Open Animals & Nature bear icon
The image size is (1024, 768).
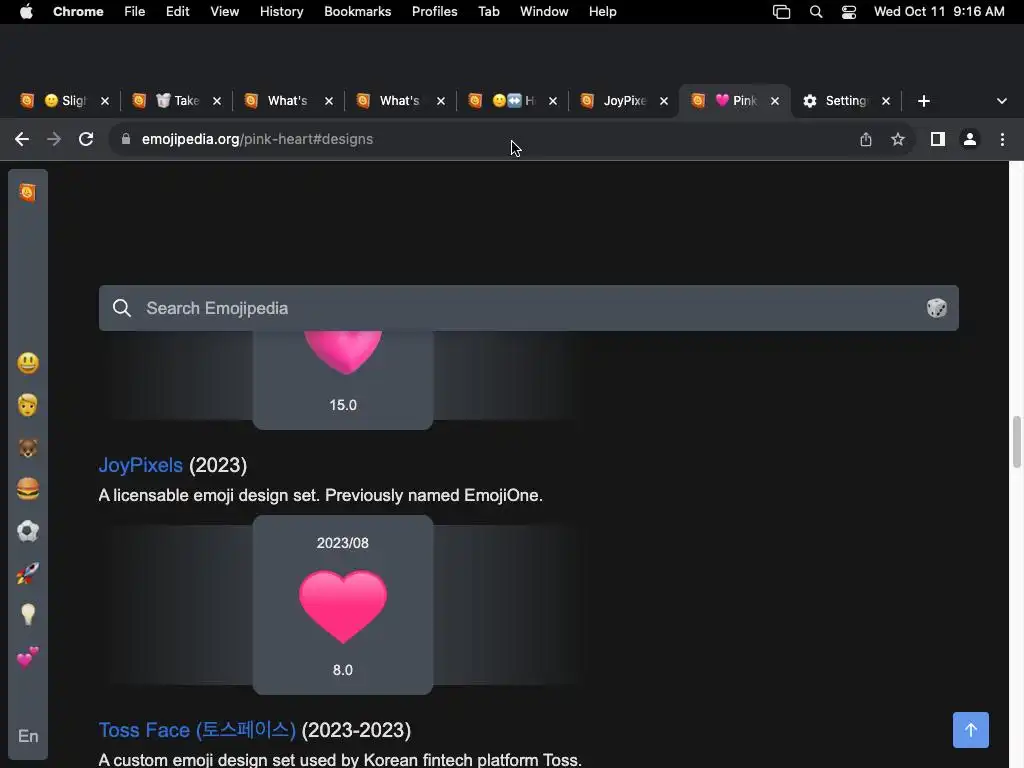[x=27, y=447]
